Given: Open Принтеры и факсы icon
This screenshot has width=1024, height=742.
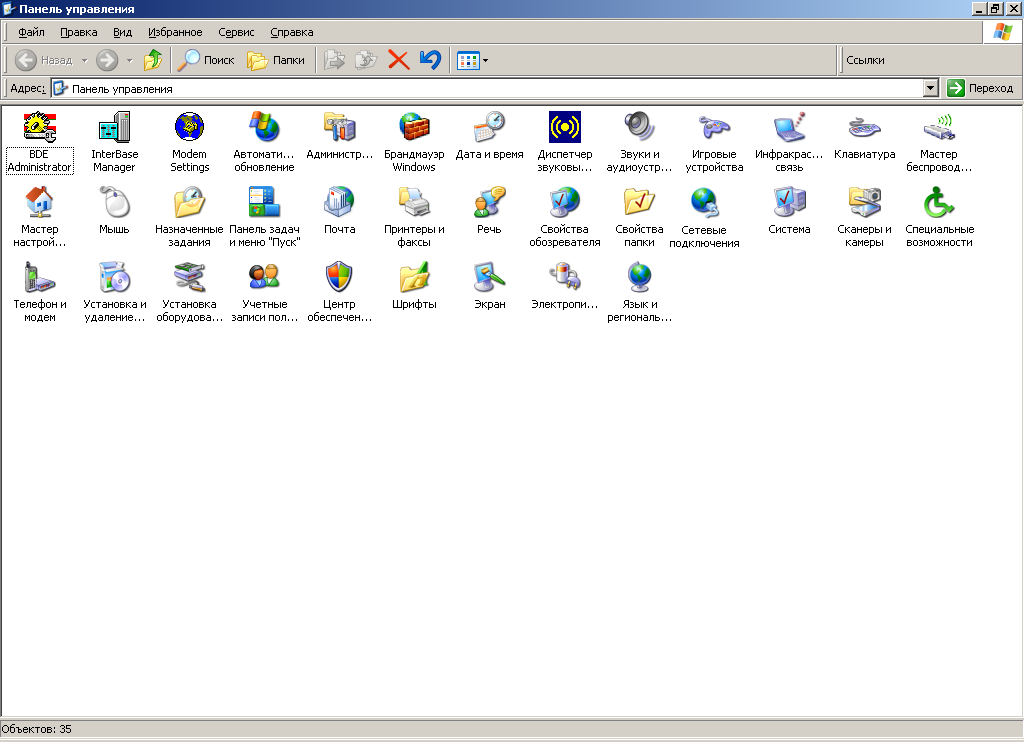Looking at the screenshot, I should tap(414, 202).
